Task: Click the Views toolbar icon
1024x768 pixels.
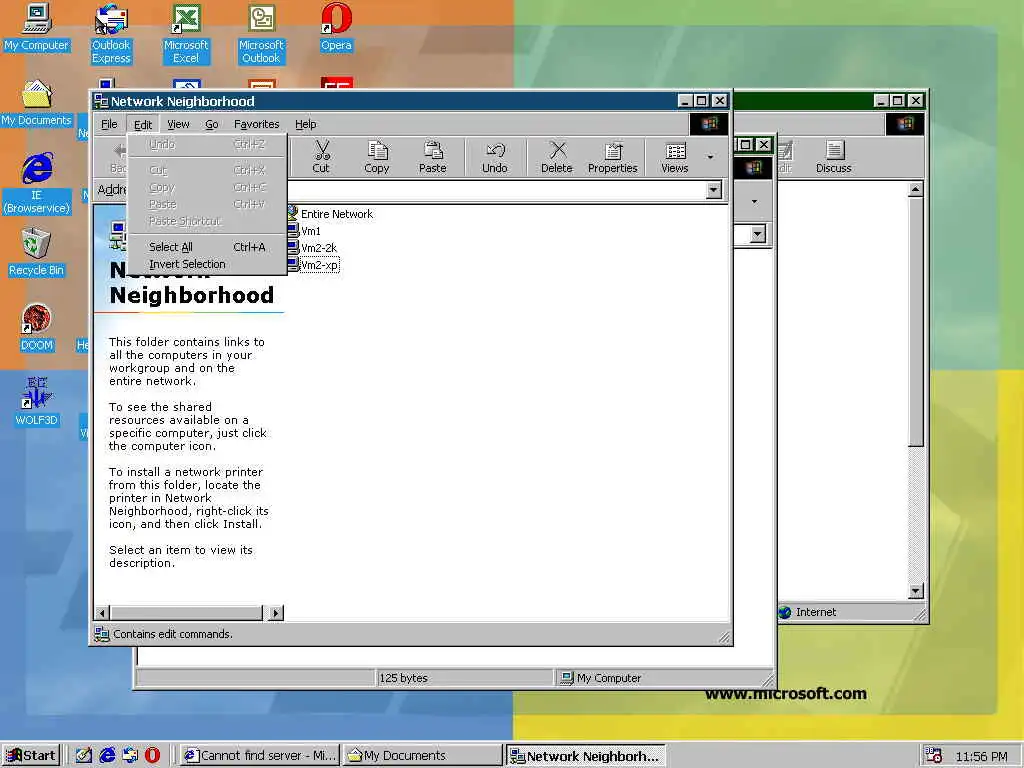Action: (x=675, y=157)
